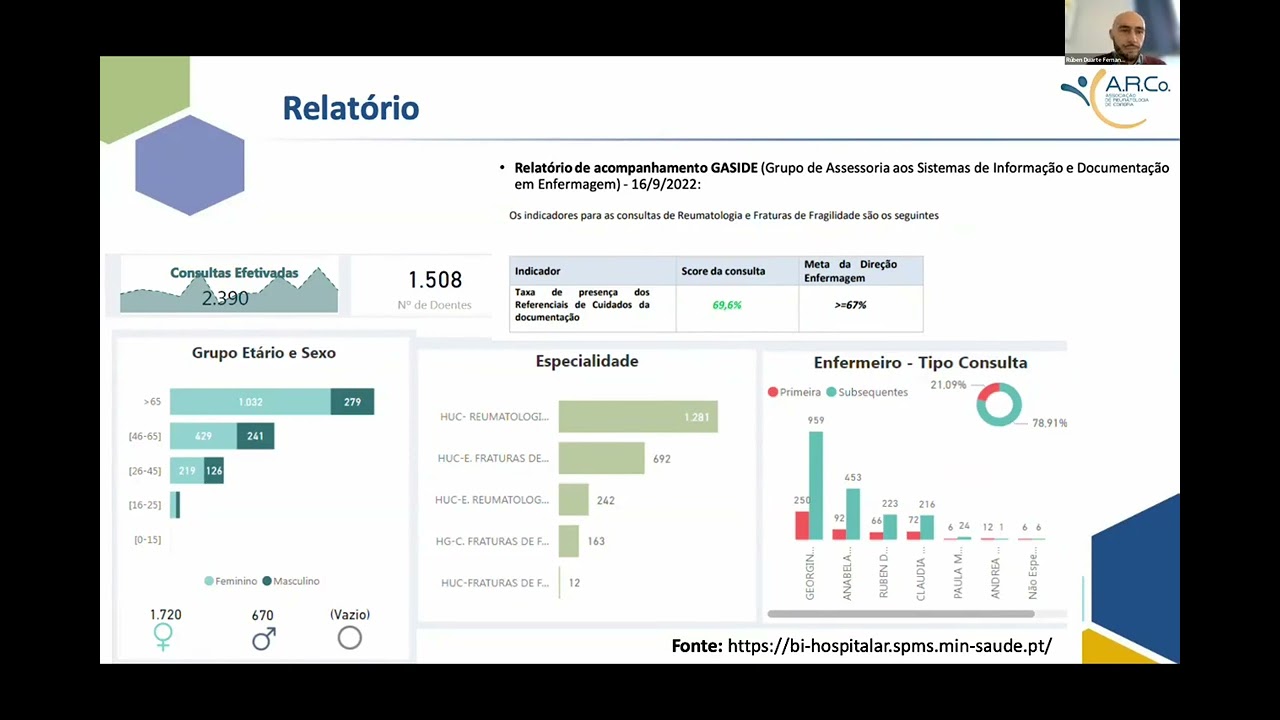Viewport: 1280px width, 720px height.
Task: Click RUBEN D Subsequentes bar showing 223
Action: tap(890, 527)
